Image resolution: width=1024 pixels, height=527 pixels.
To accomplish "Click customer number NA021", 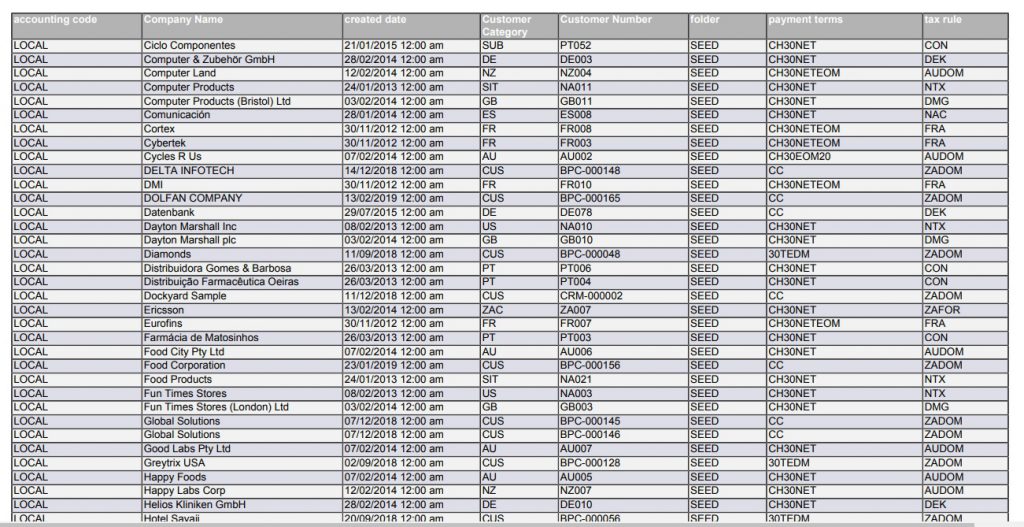I will (623, 379).
